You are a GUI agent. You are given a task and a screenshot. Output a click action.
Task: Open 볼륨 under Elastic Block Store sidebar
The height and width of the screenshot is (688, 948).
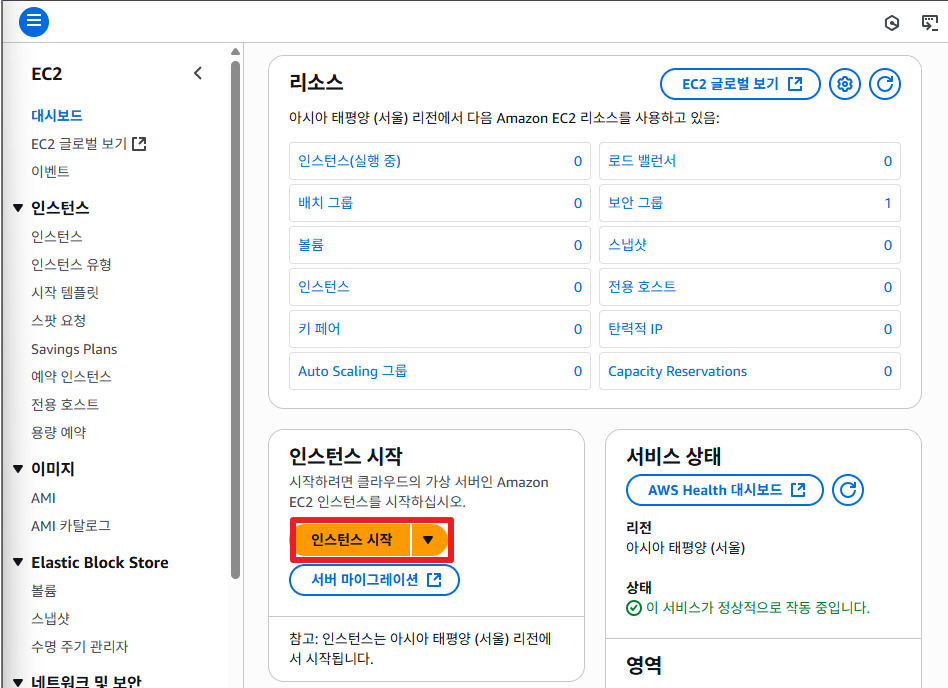point(44,591)
